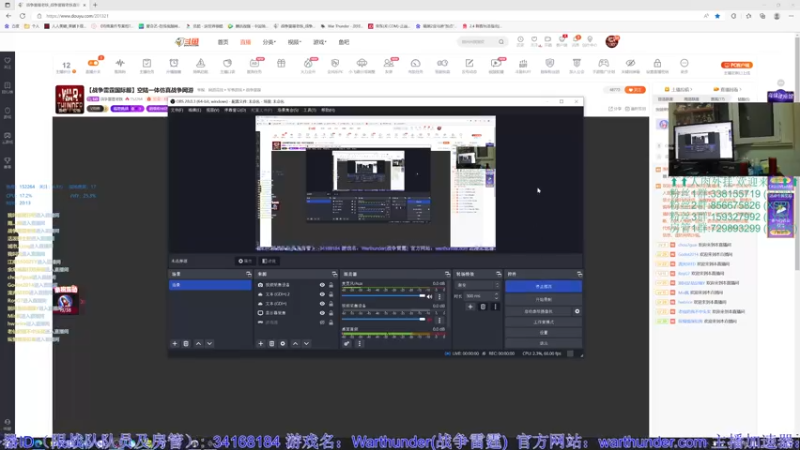Click Douyu search magnifier icon
The image size is (800, 450).
(x=501, y=42)
